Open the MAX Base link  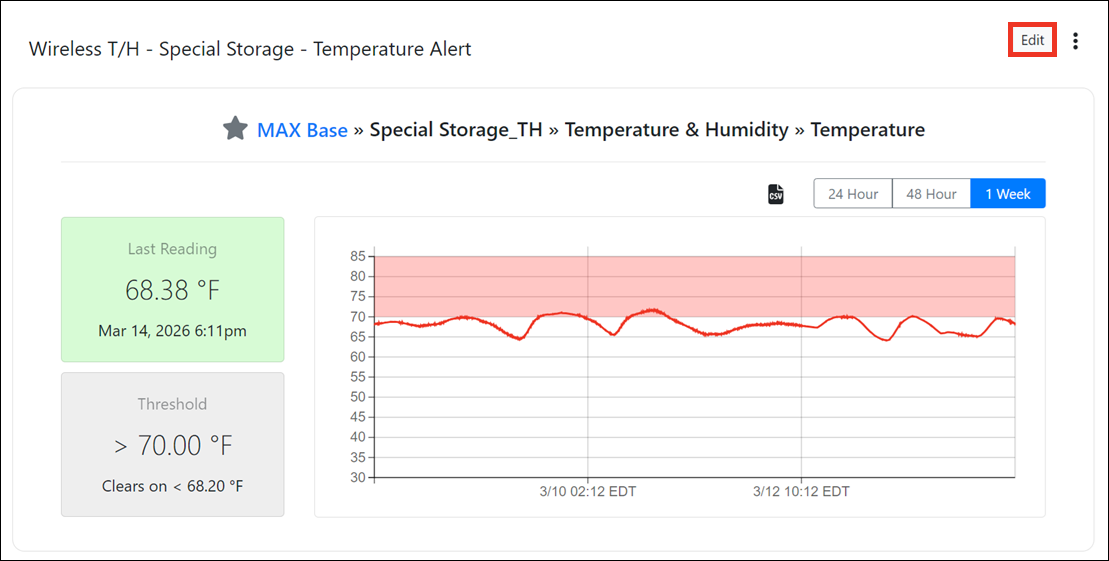[302, 130]
